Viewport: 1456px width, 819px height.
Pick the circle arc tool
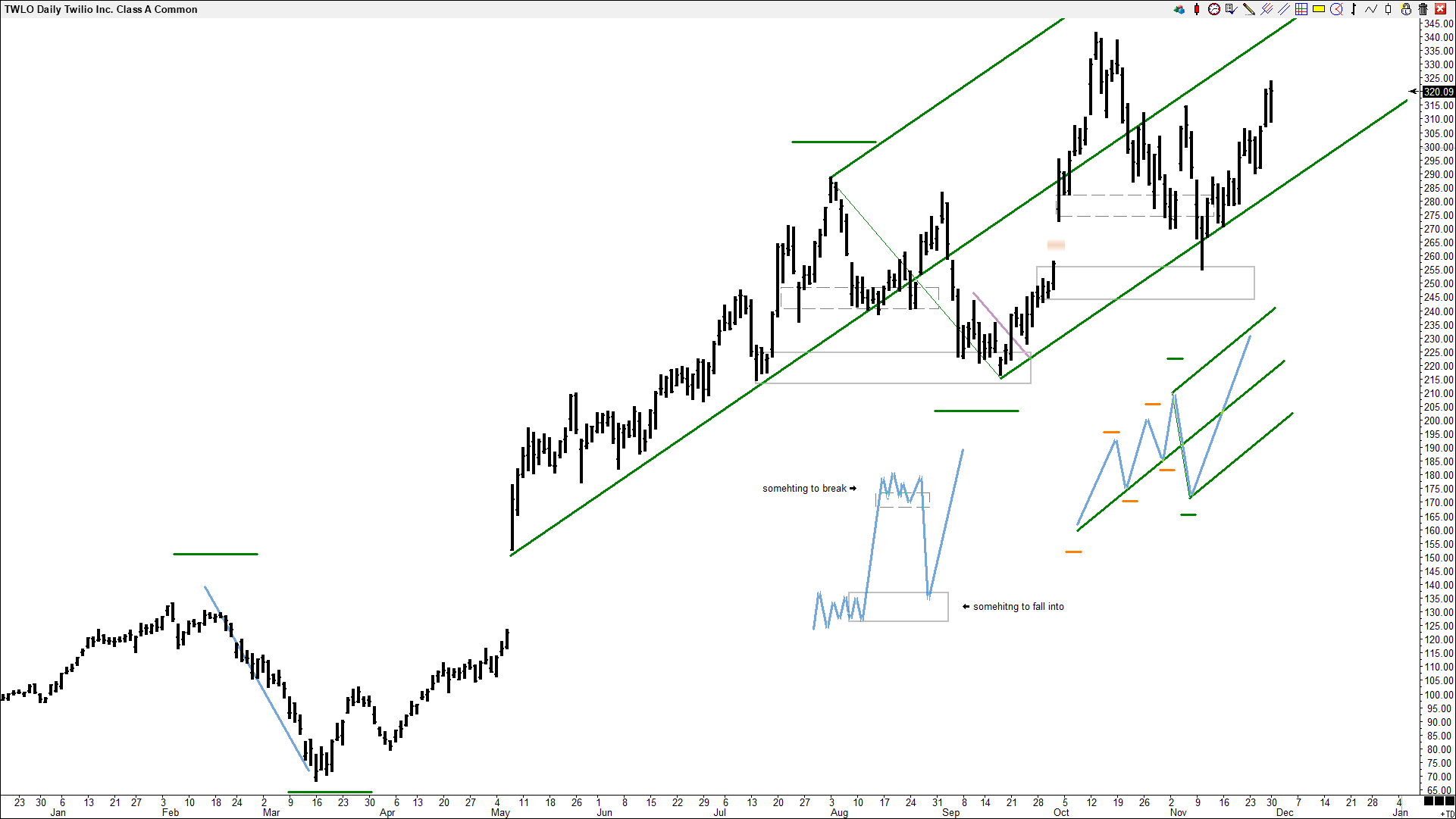coord(1336,9)
